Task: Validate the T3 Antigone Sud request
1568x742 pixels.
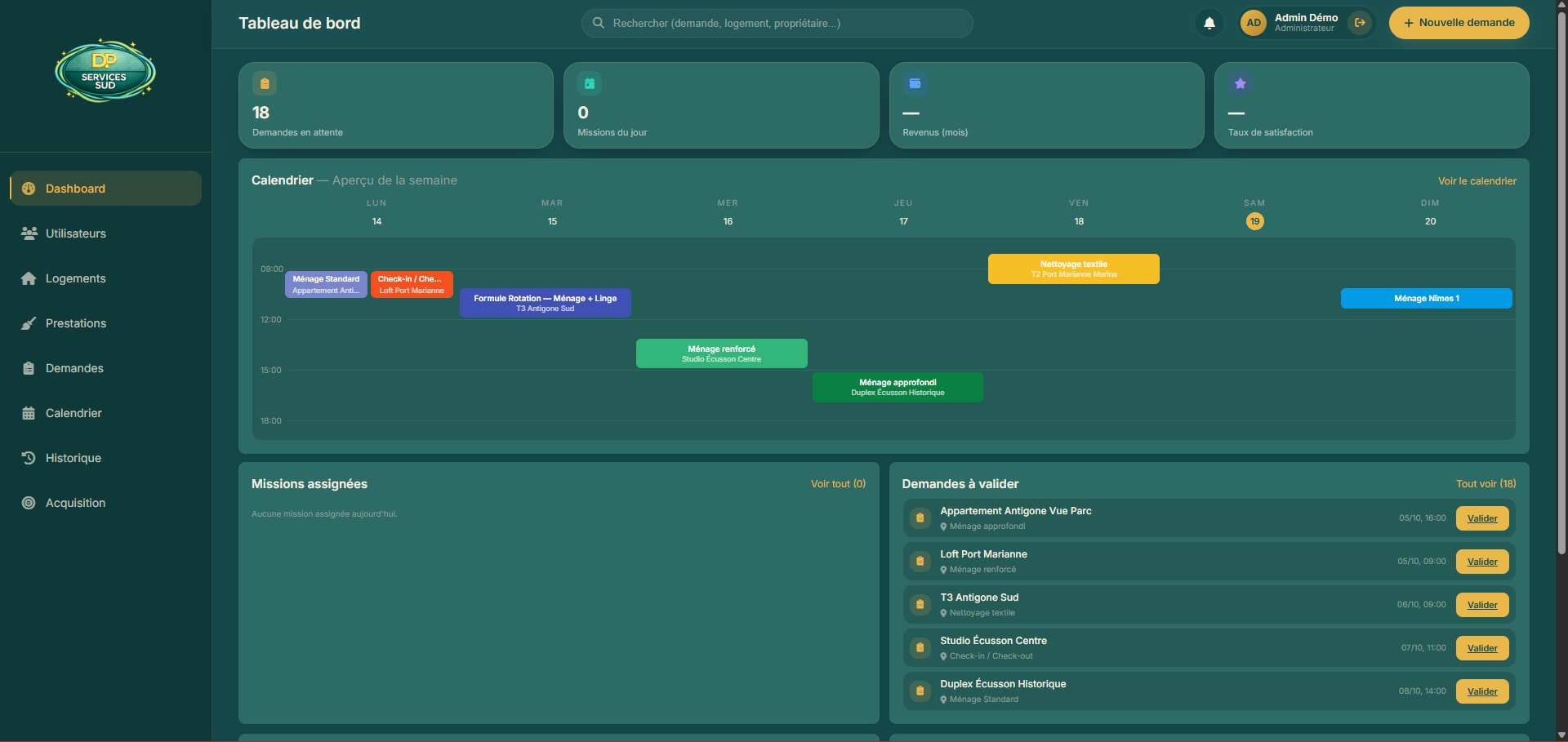Action: pos(1482,605)
